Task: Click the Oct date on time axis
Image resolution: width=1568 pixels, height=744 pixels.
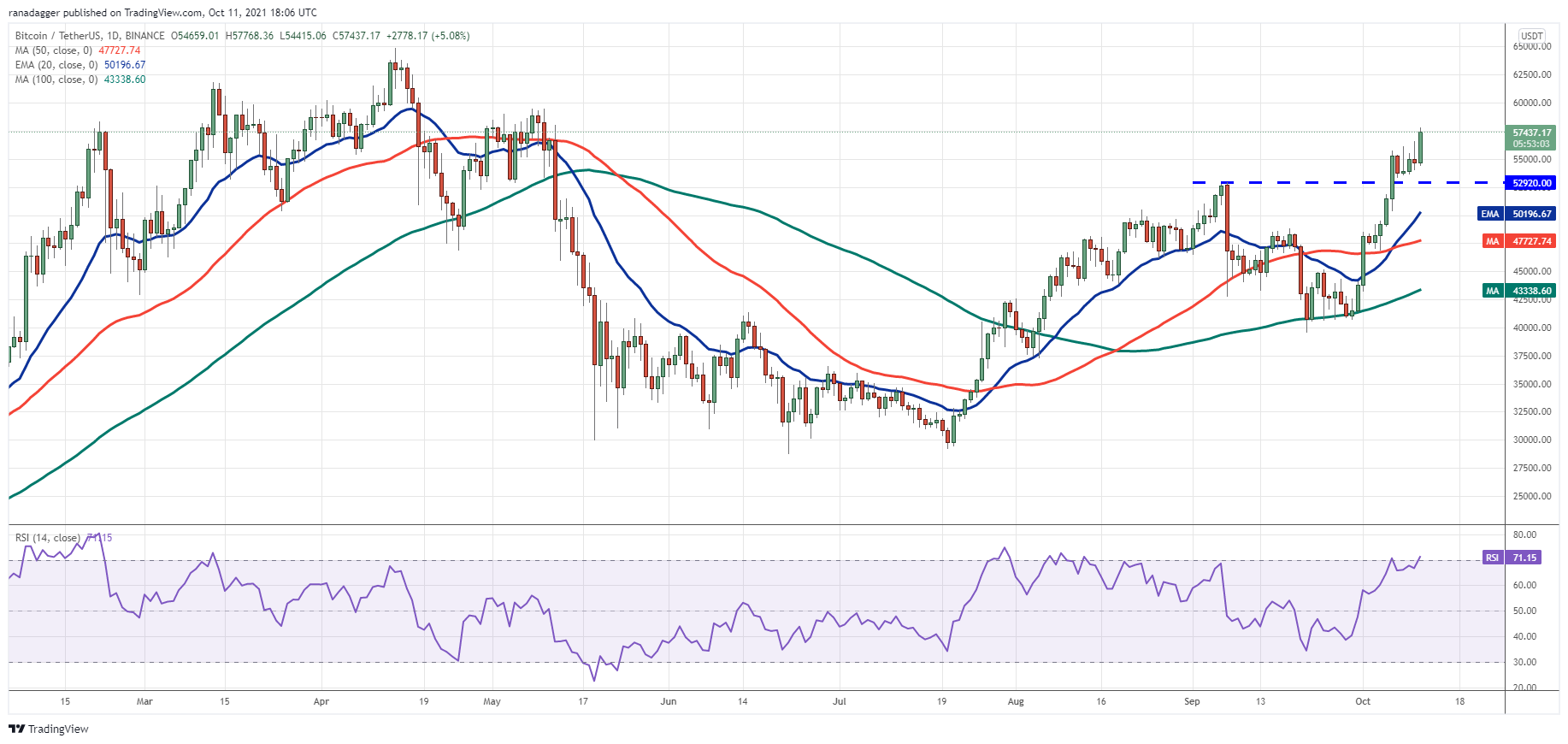Action: 1363,701
